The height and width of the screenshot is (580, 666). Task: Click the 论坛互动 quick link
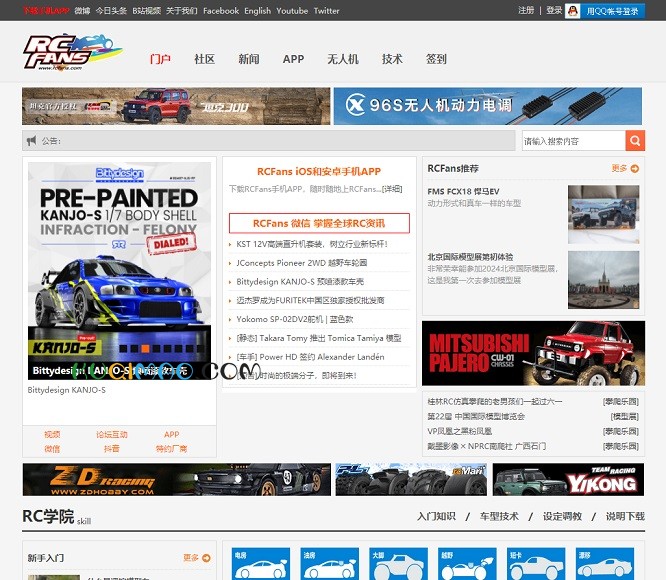coord(112,434)
